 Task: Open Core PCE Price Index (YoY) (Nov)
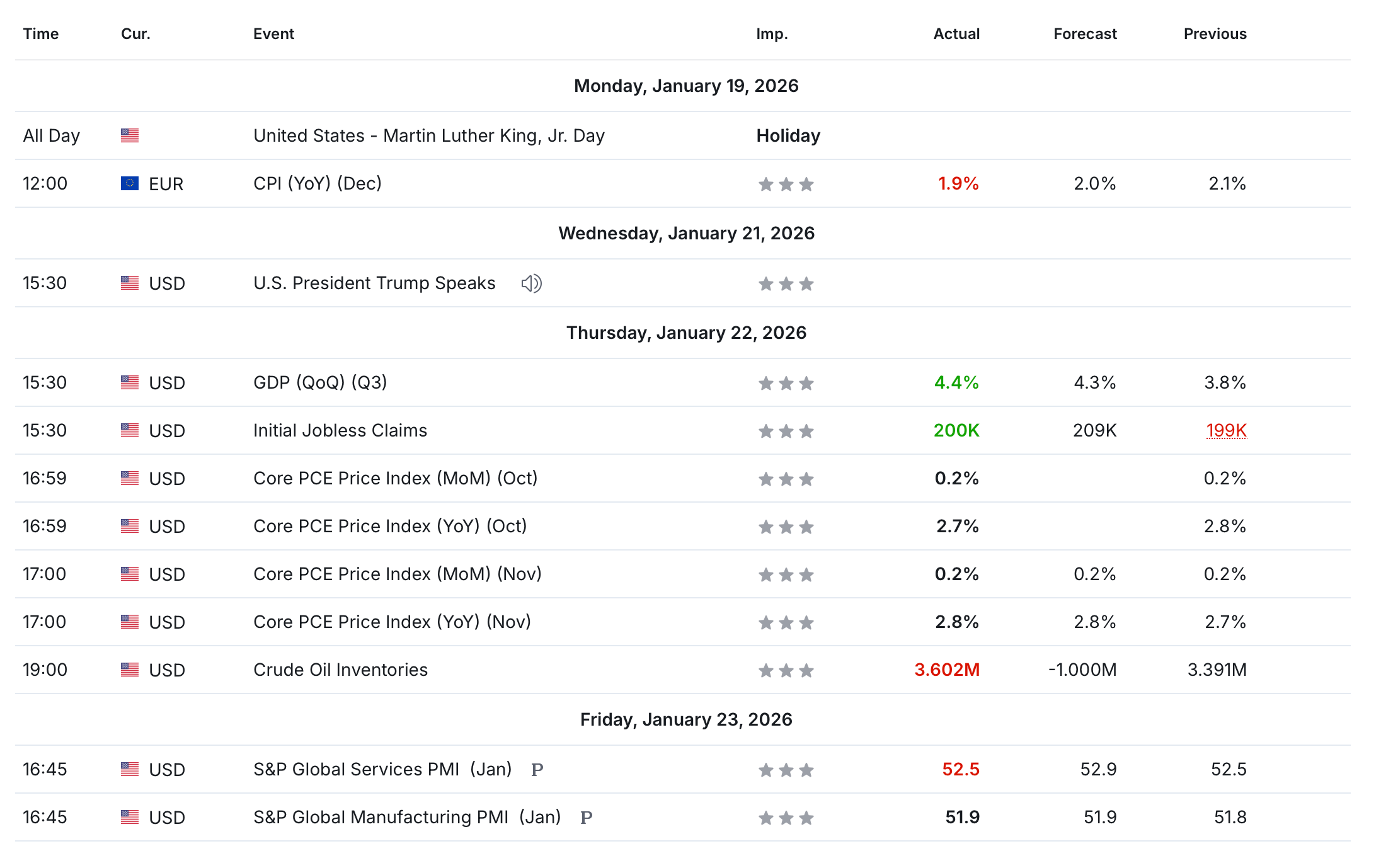[x=392, y=622]
